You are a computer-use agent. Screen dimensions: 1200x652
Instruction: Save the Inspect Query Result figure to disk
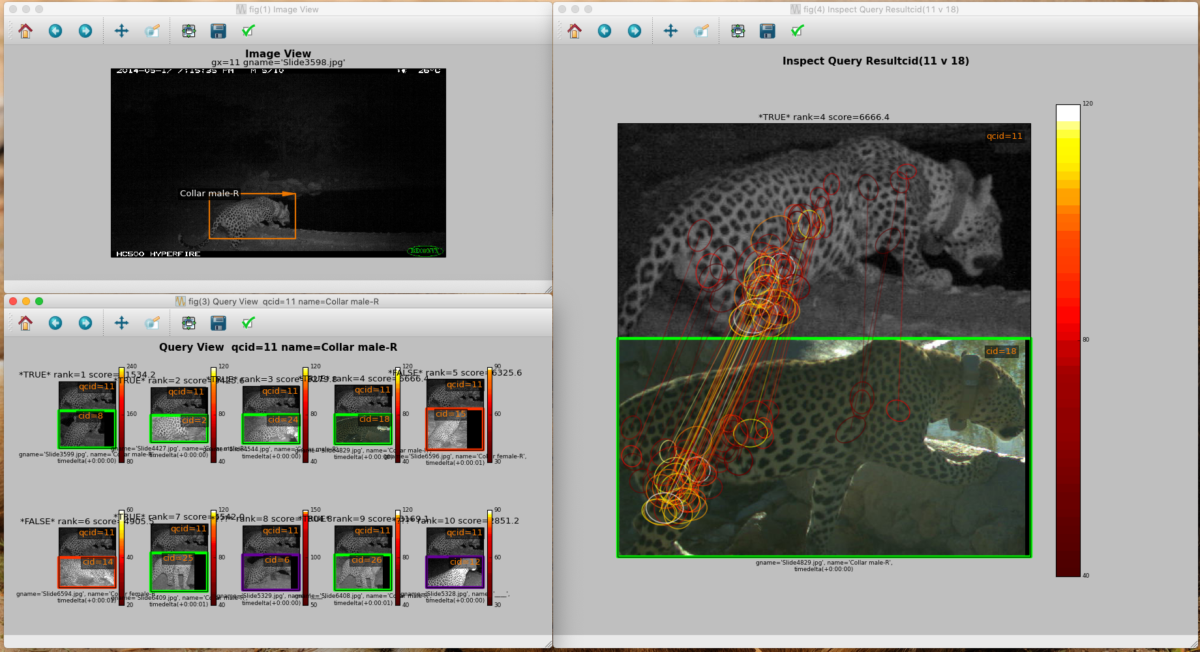(767, 30)
